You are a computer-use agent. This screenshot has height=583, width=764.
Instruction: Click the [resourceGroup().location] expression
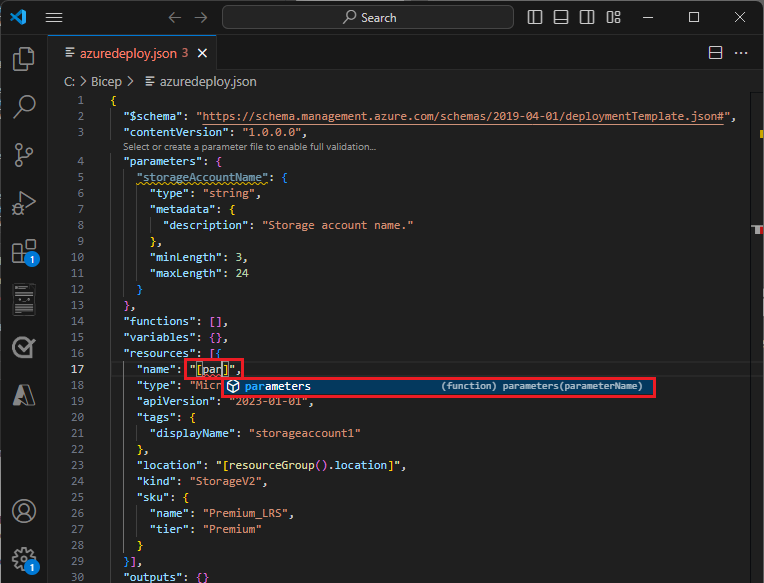point(308,465)
